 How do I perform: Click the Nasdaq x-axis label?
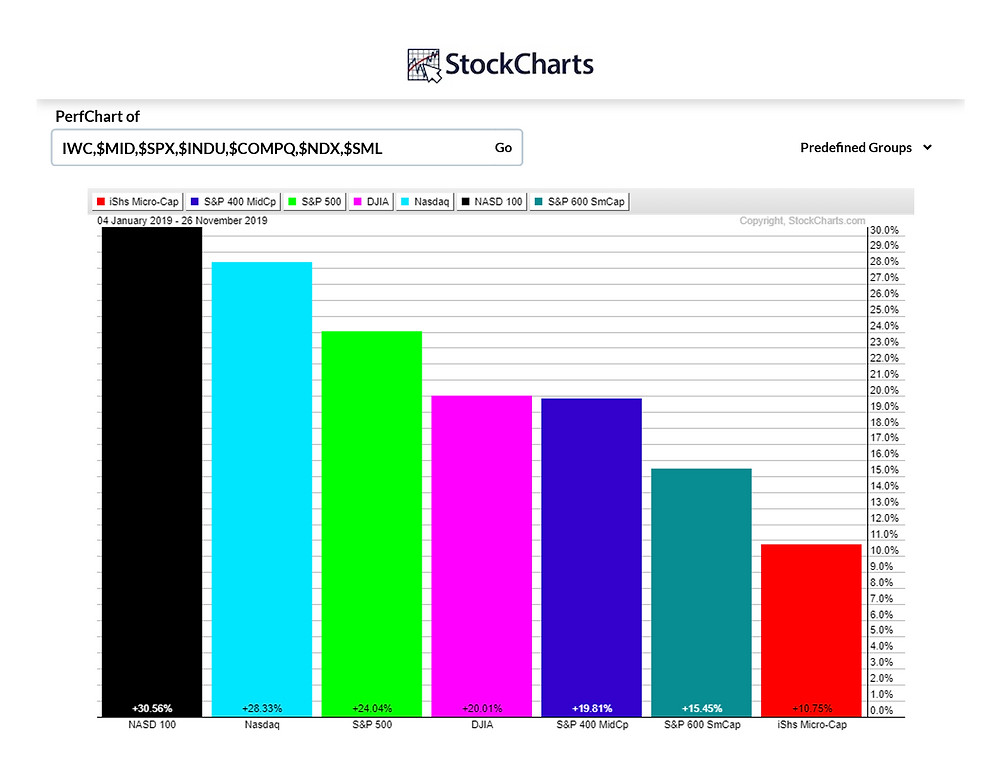coord(262,725)
